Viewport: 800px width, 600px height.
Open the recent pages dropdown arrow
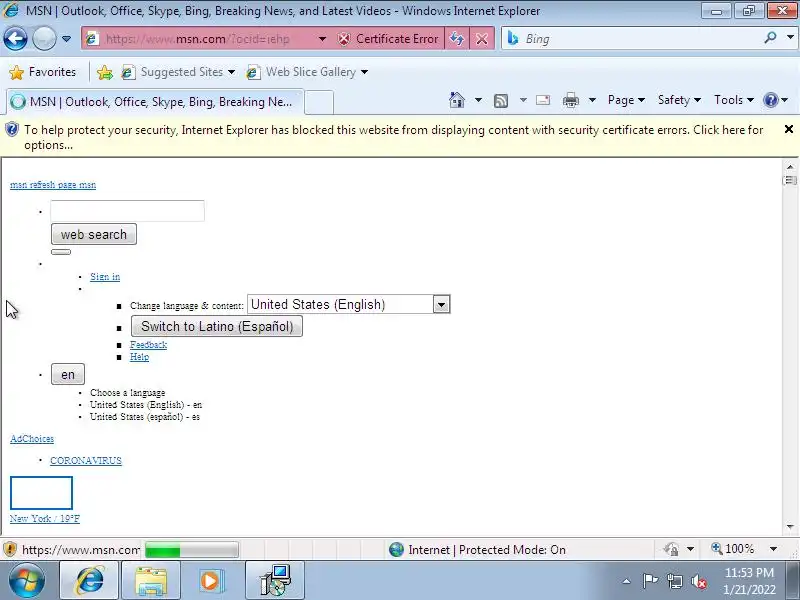tap(66, 39)
